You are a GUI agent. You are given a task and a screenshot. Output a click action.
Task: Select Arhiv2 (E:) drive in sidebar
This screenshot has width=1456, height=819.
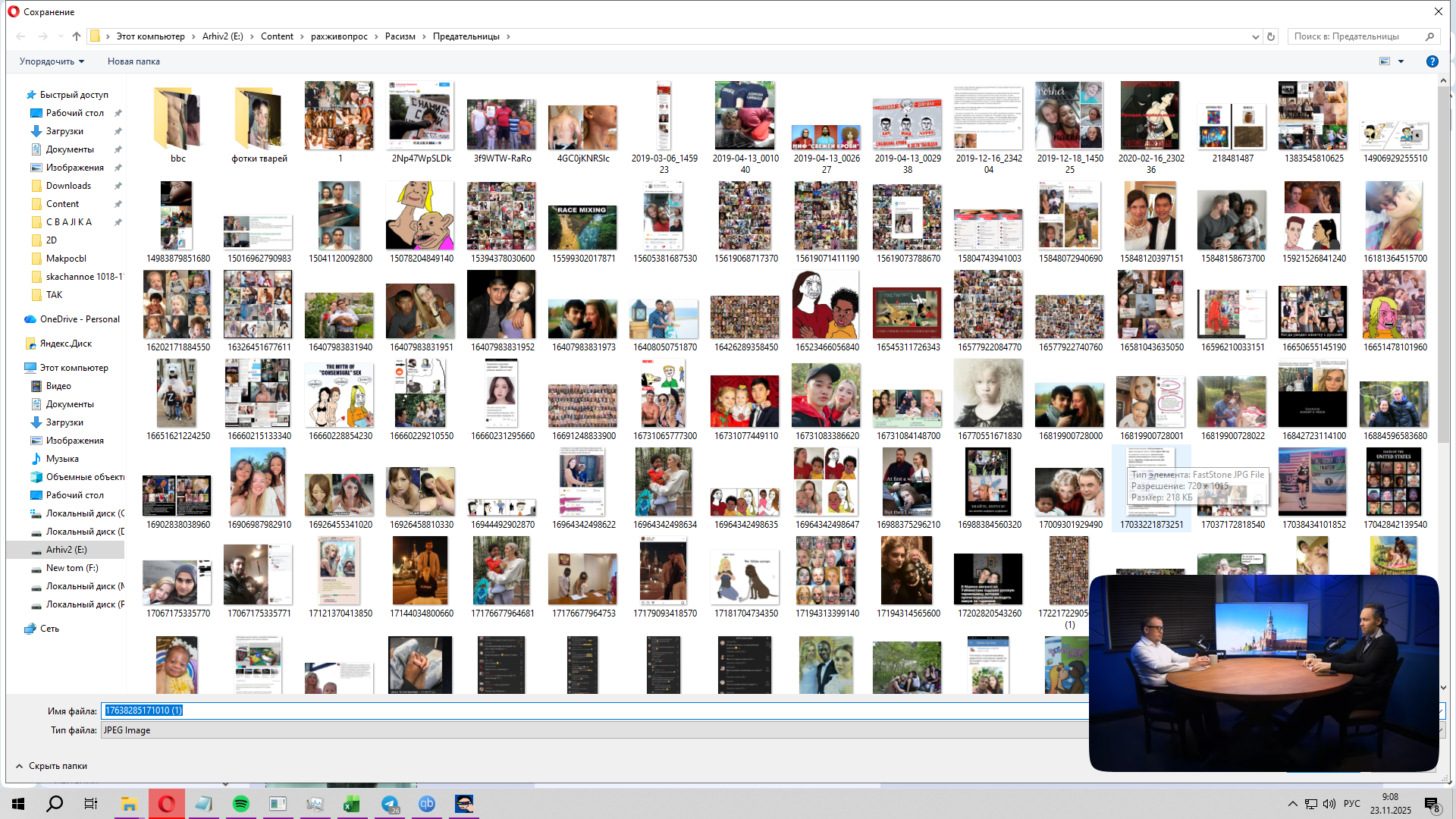tap(66, 550)
